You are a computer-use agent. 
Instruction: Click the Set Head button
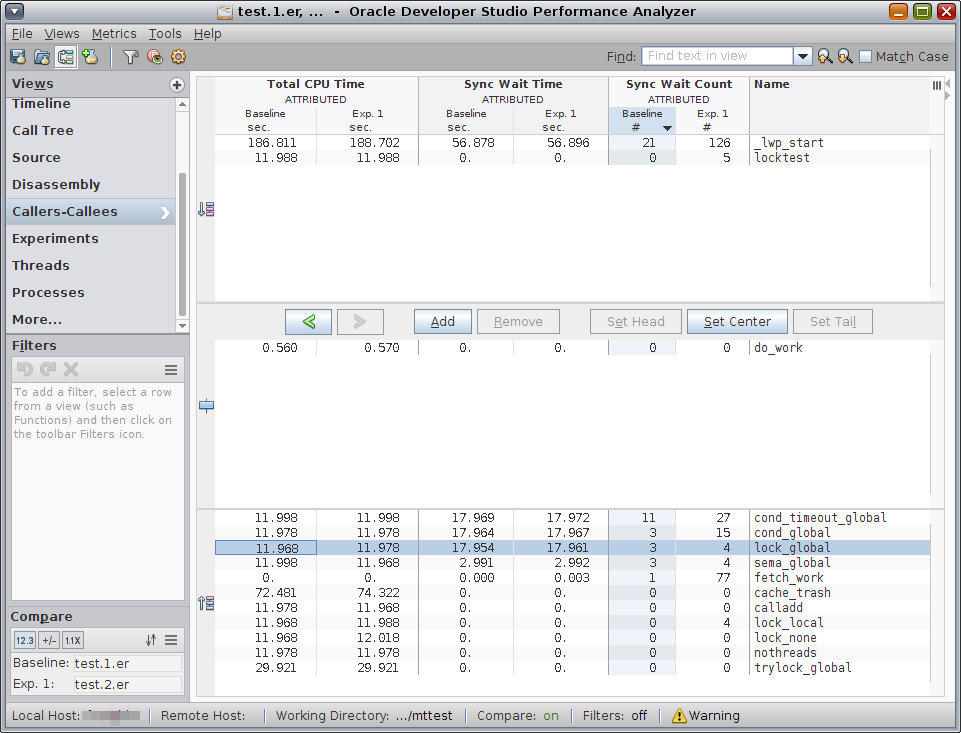[x=636, y=322]
